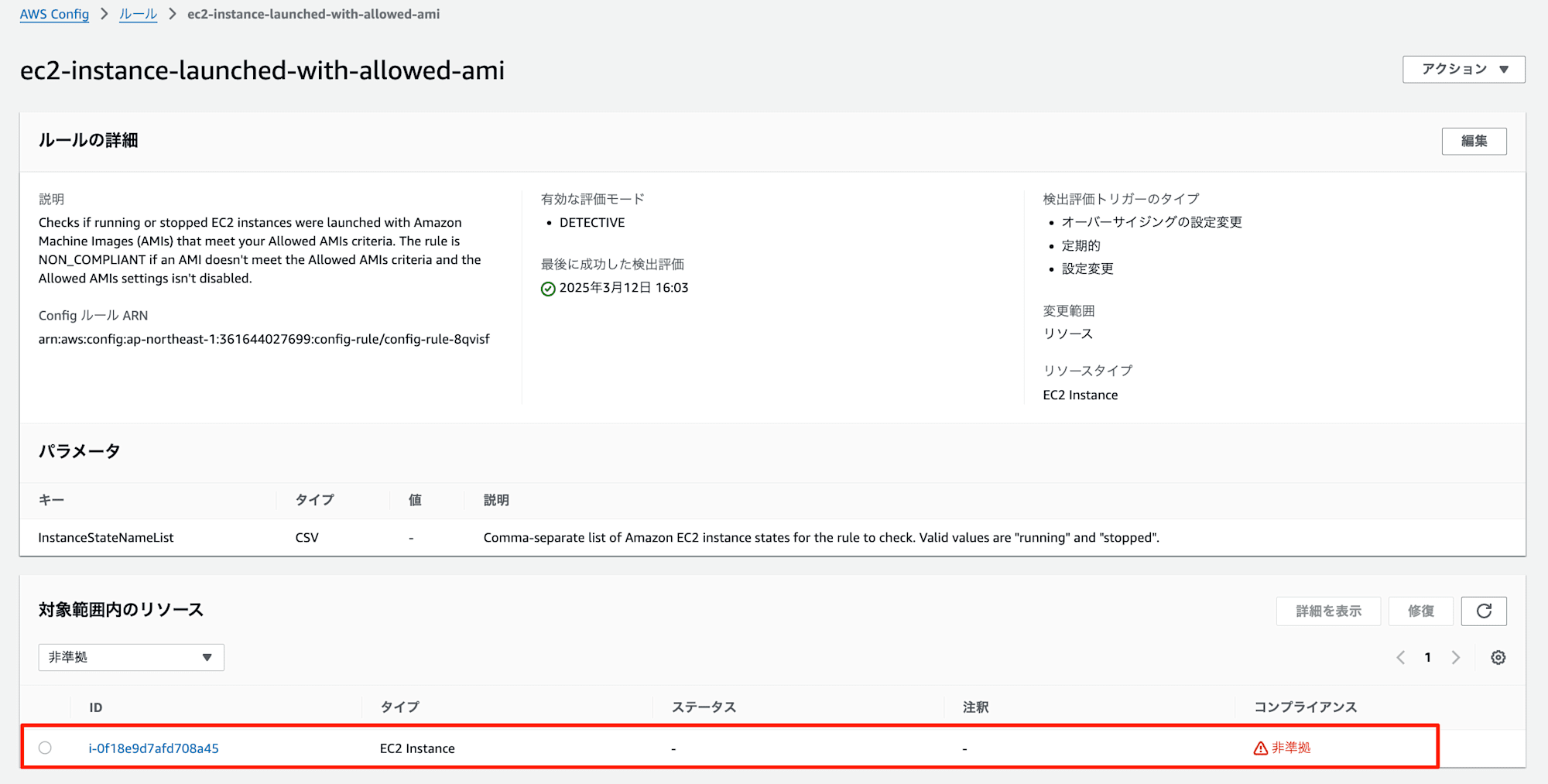
Task: Refresh the resources list icon
Action: [x=1484, y=611]
